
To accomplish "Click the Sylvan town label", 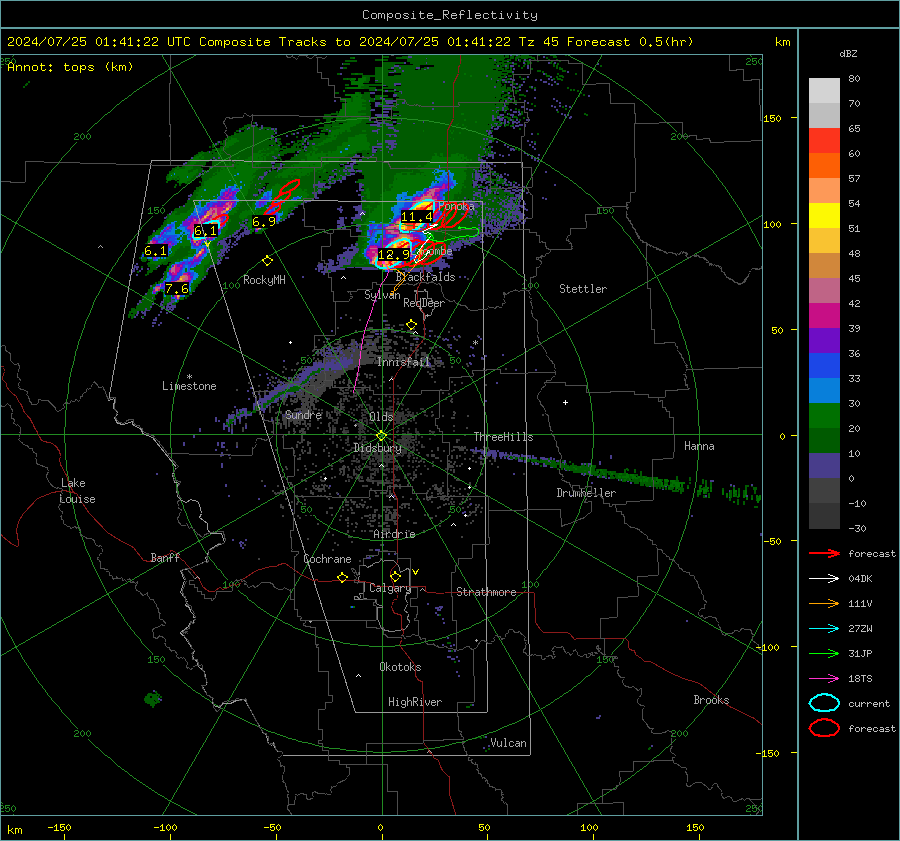I will (x=382, y=295).
